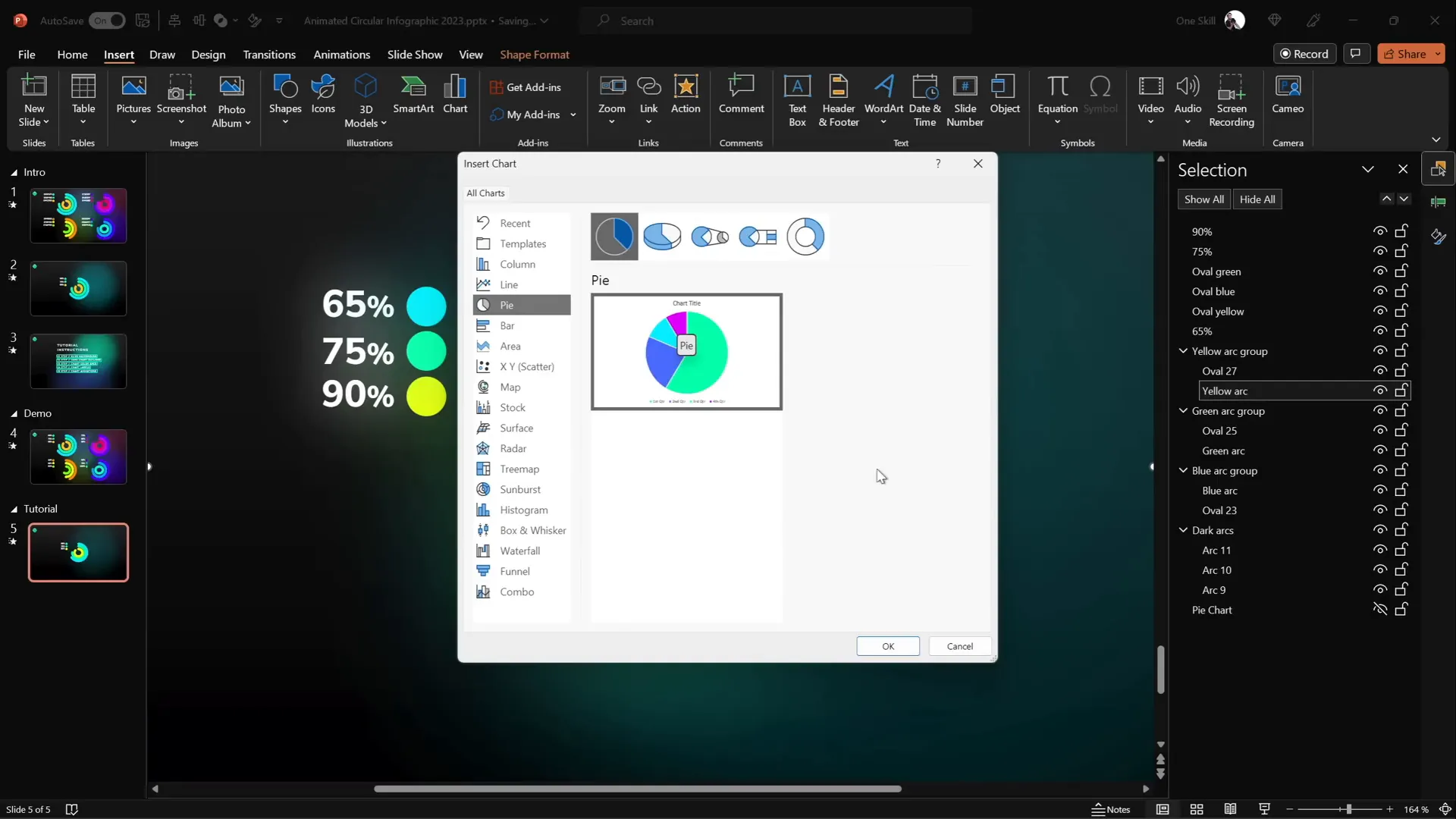Click the Show All button
1456x819 pixels.
[1203, 199]
